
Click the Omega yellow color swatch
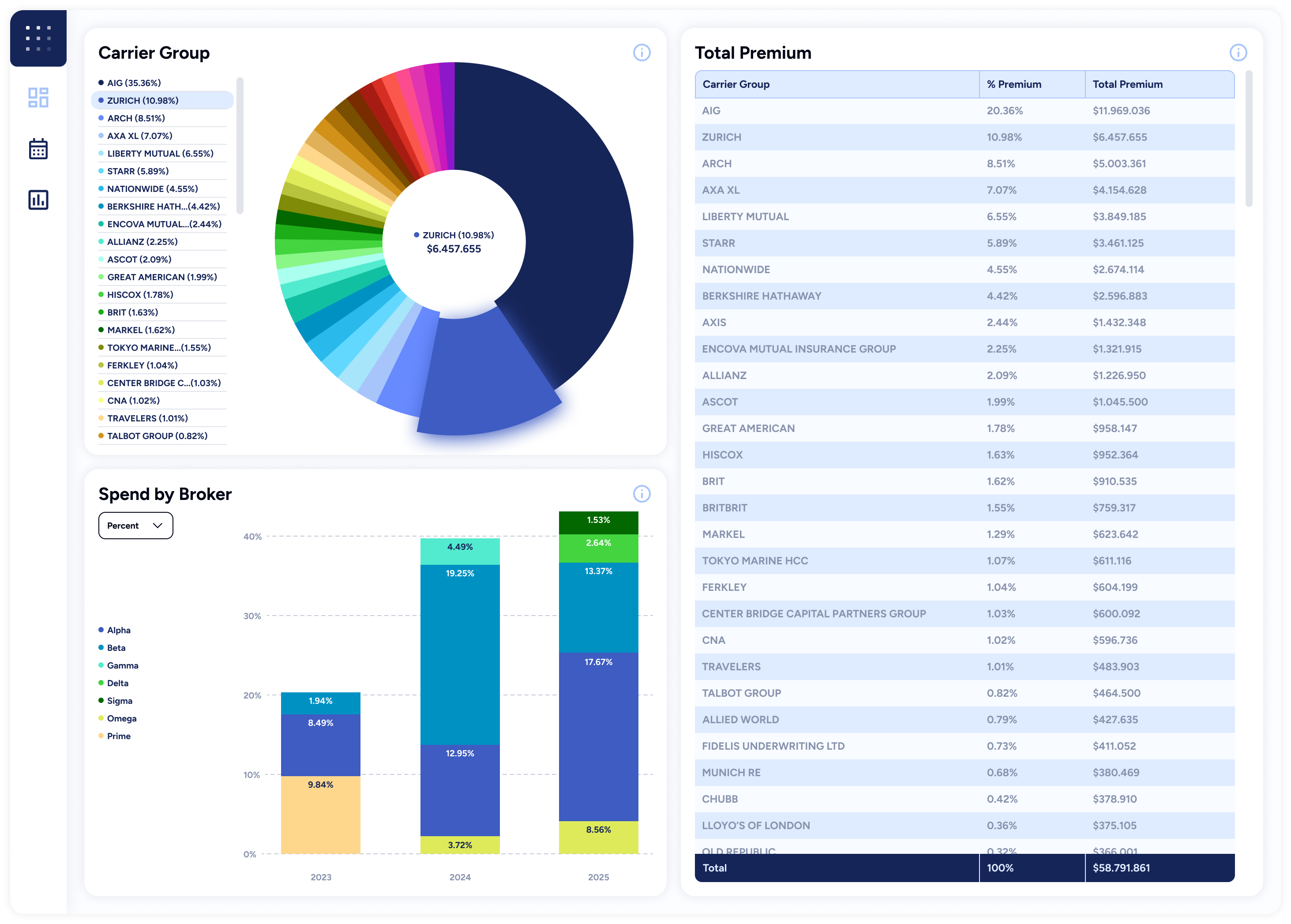click(101, 718)
